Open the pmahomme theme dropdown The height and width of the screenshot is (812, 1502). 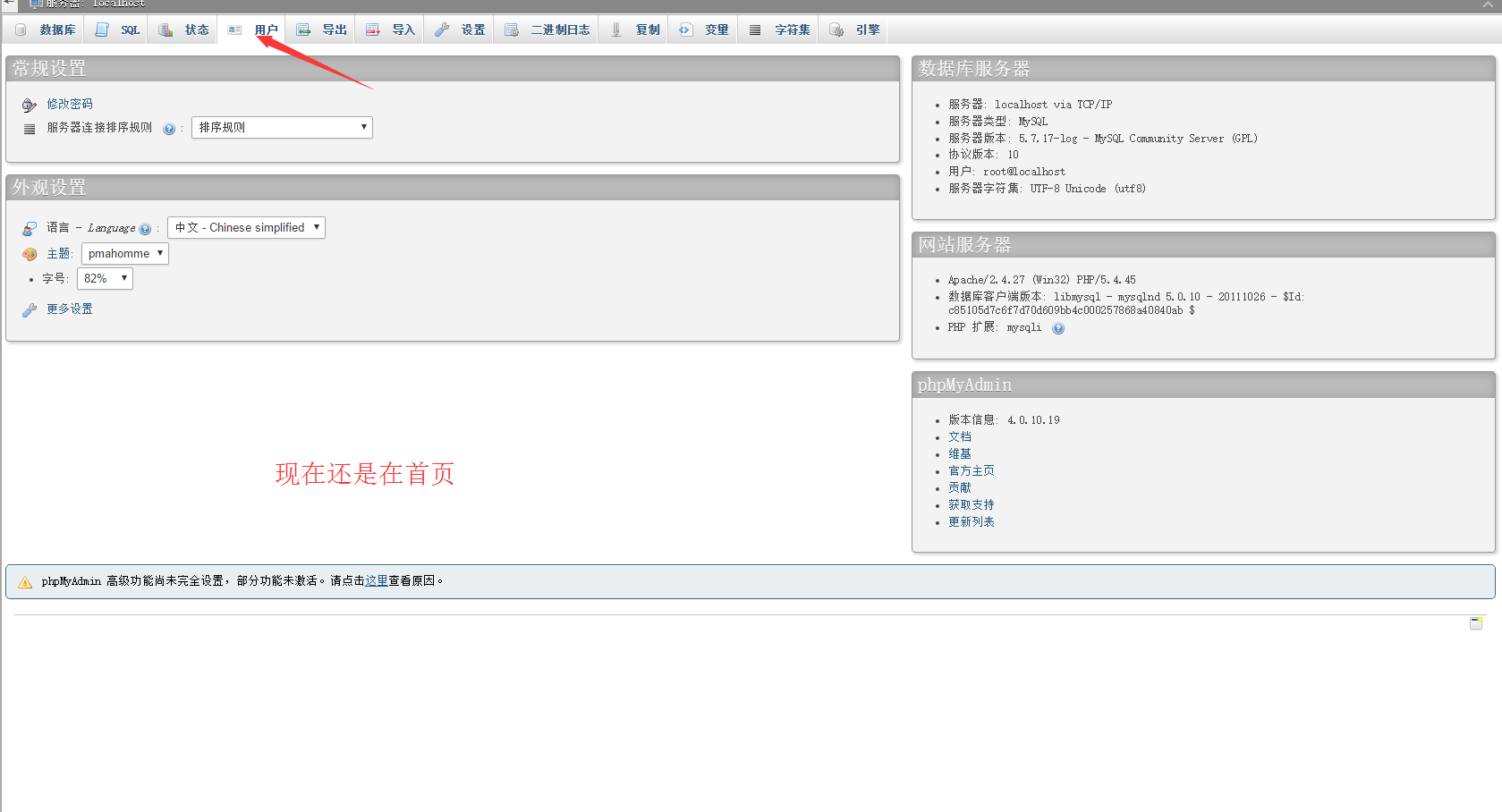pos(125,253)
